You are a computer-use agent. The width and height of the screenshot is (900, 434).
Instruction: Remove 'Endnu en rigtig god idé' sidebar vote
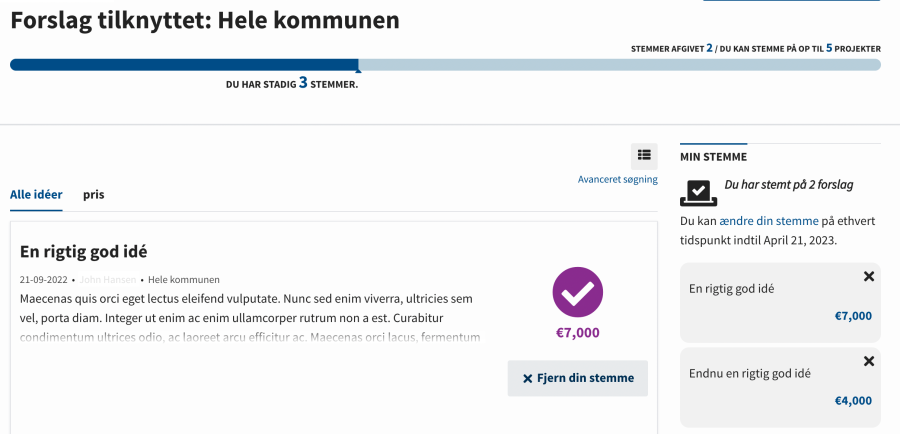pyautogui.click(x=868, y=361)
